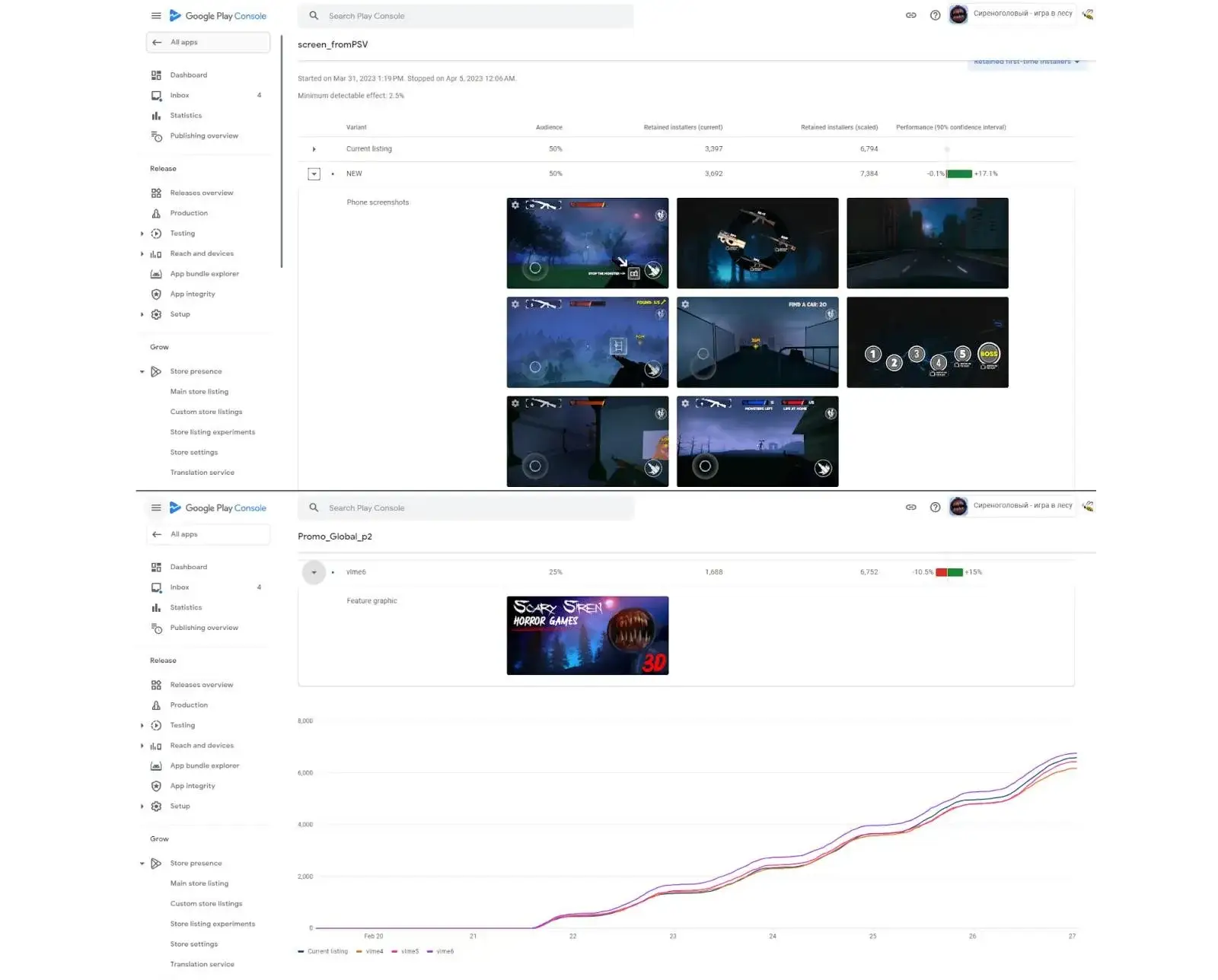Screen dimensions: 1218x980
Task: Open FIND A CAR: 20 phone screenshot
Action: point(757,342)
